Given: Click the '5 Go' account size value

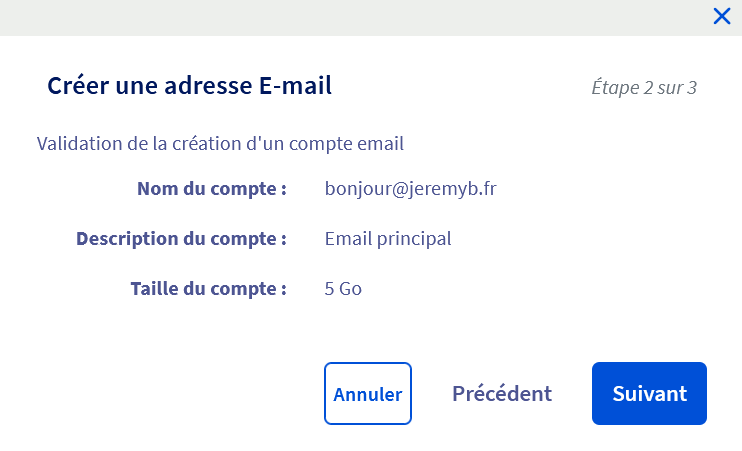Looking at the screenshot, I should click(x=343, y=289).
